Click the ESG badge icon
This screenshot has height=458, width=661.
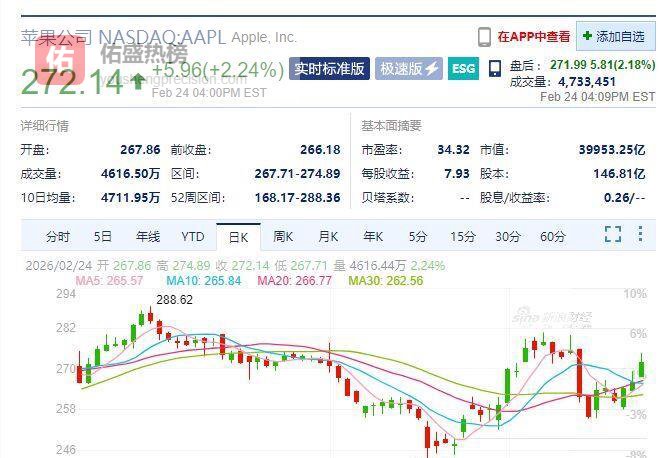coord(463,69)
